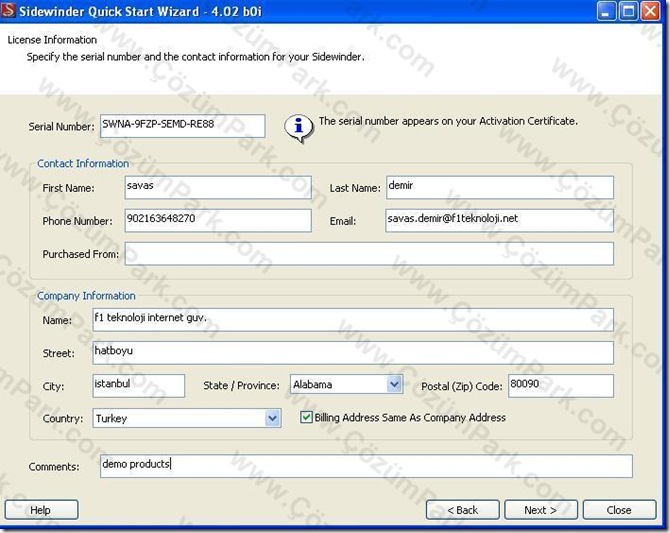Click the City field containing istanbul
This screenshot has height=533, width=670.
[138, 386]
